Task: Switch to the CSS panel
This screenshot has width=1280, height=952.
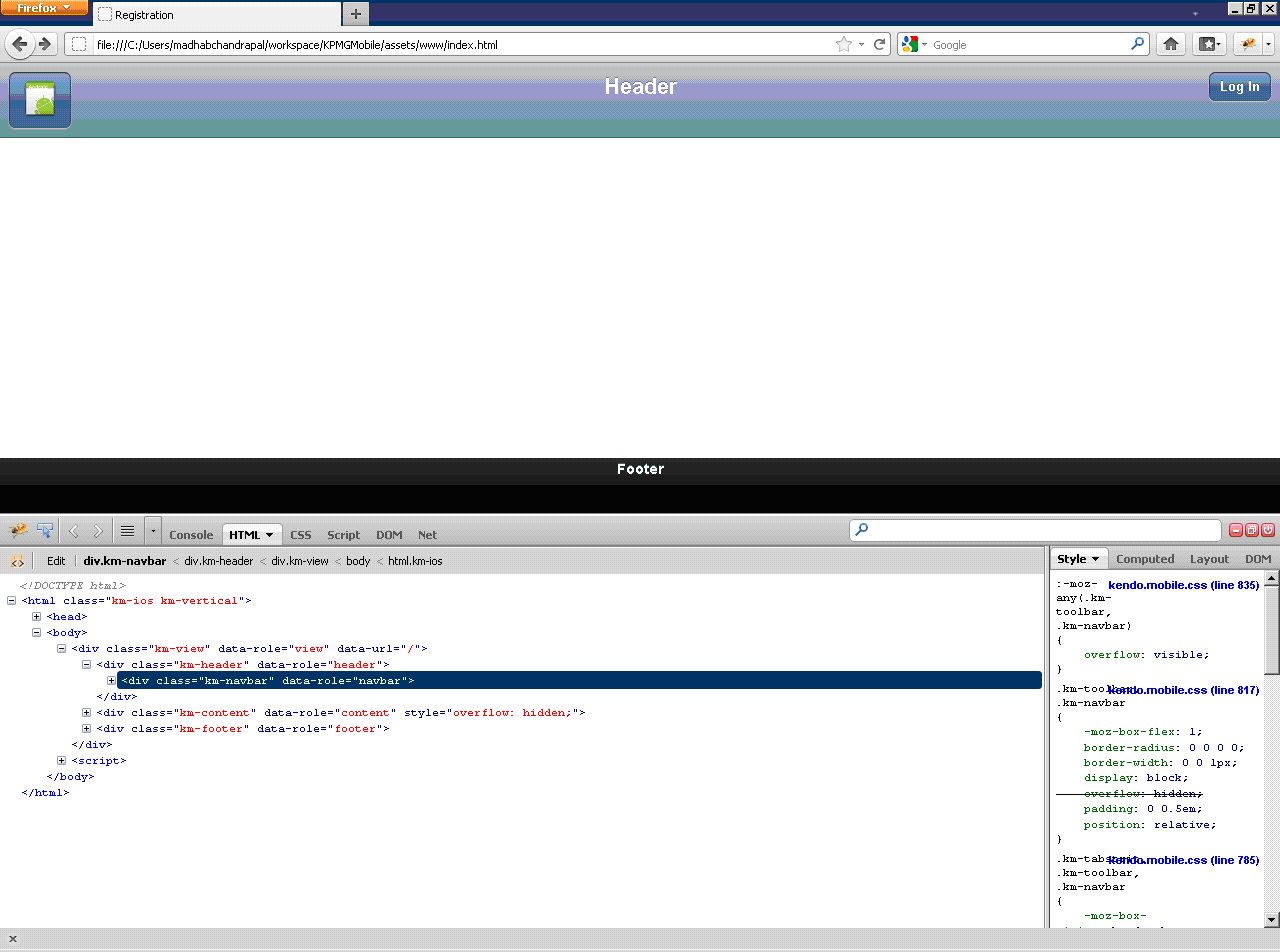Action: pyautogui.click(x=301, y=534)
